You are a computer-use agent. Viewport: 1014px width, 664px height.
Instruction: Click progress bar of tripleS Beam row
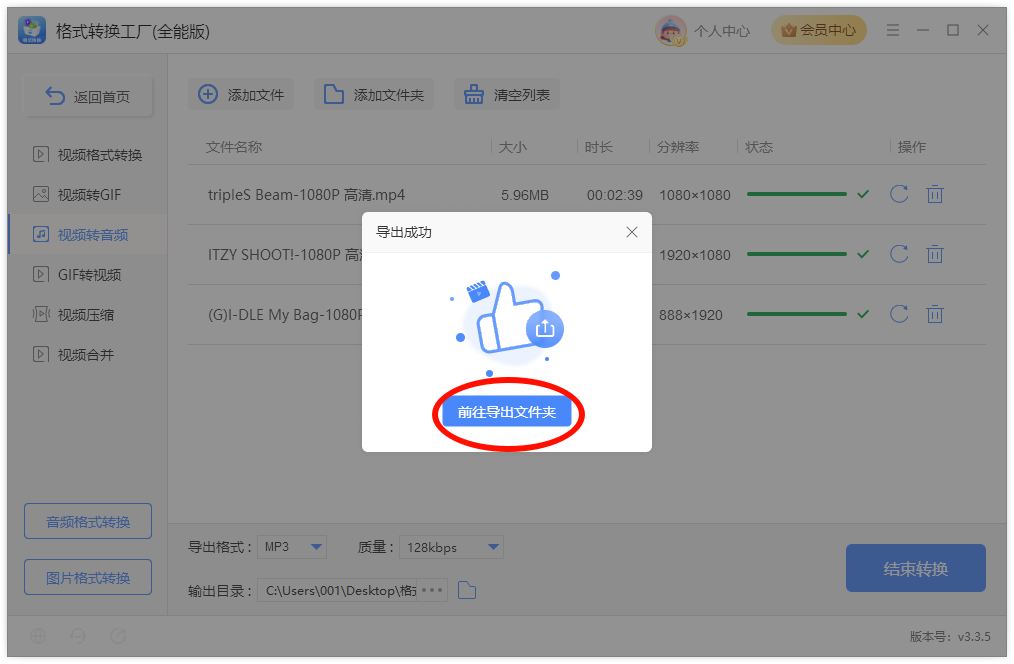[x=796, y=194]
